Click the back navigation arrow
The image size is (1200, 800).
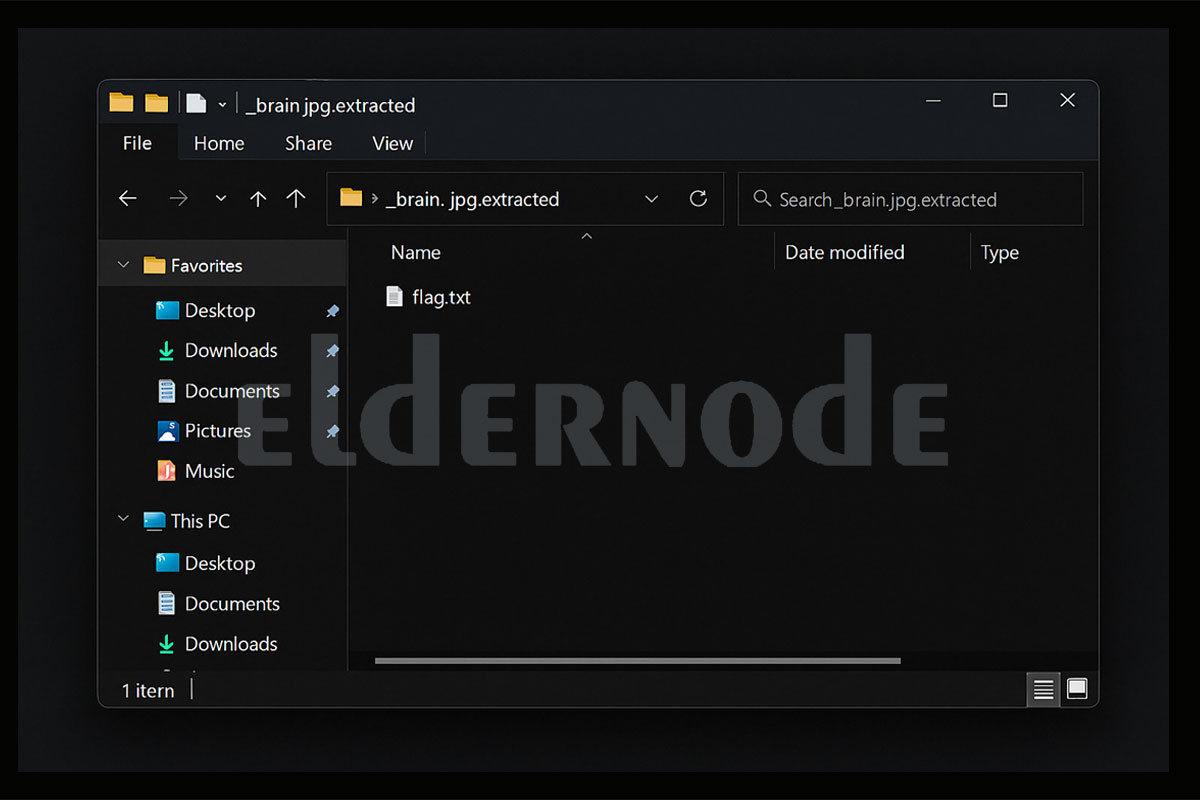pyautogui.click(x=127, y=198)
